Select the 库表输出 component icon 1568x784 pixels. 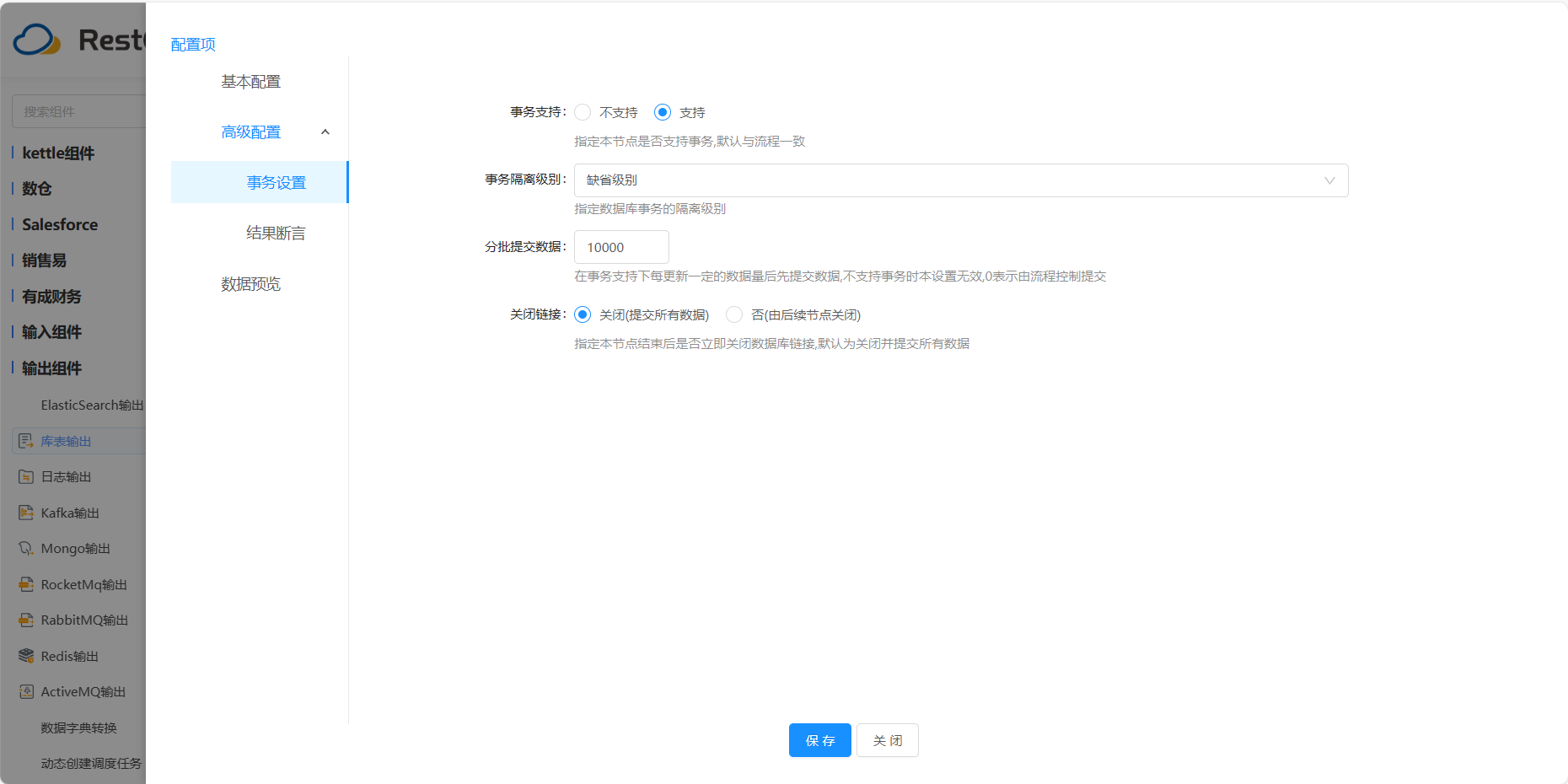(x=25, y=440)
